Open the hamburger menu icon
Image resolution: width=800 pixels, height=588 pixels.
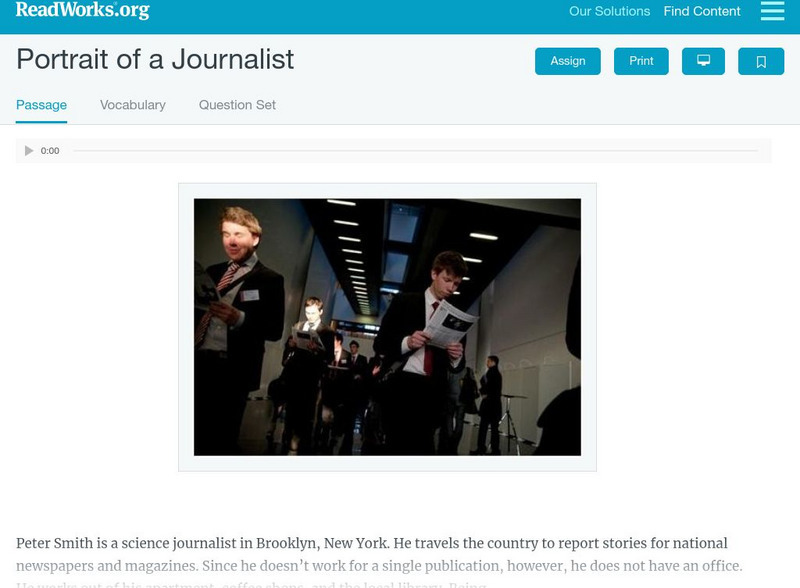[772, 11]
